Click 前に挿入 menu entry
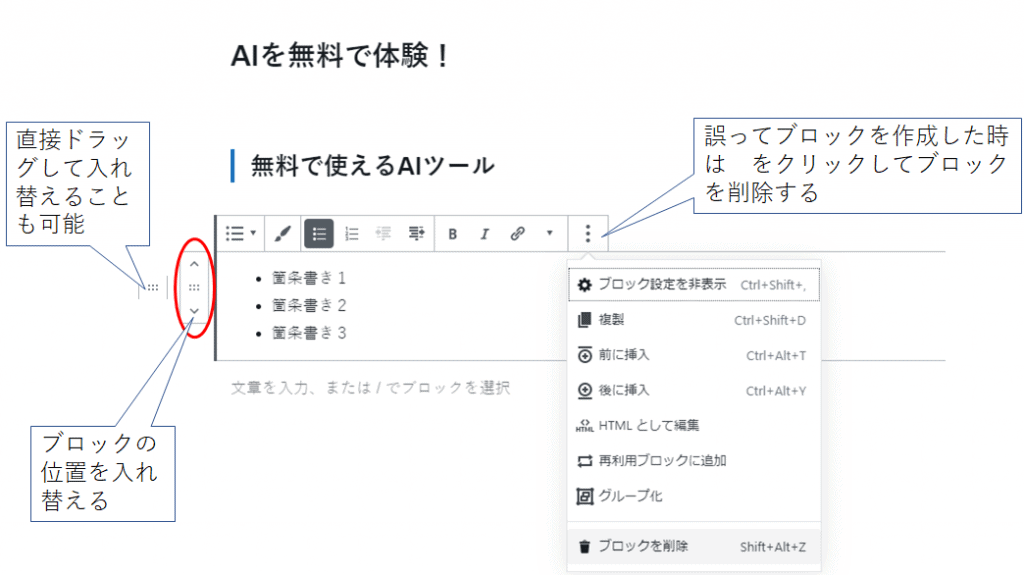This screenshot has width=1024, height=575. (624, 355)
